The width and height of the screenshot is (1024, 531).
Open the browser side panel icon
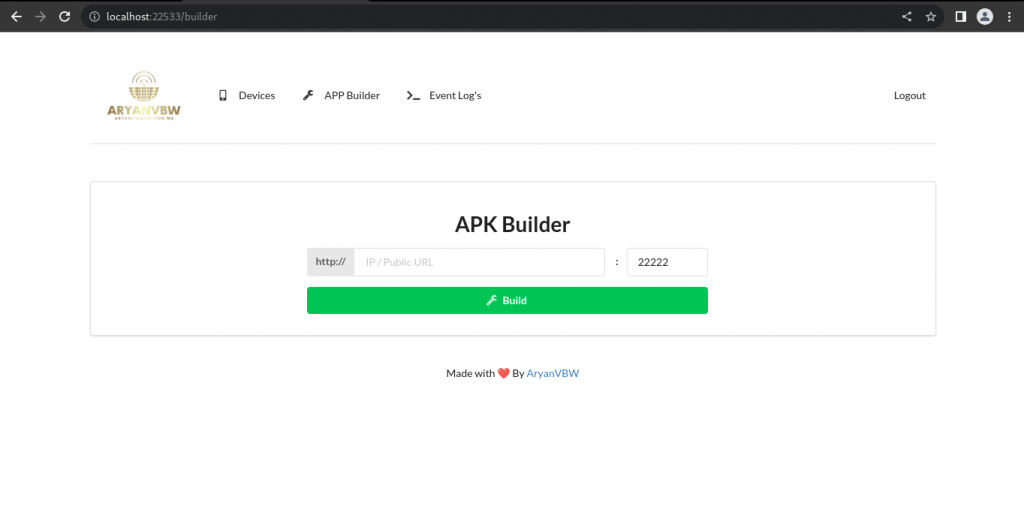click(960, 16)
